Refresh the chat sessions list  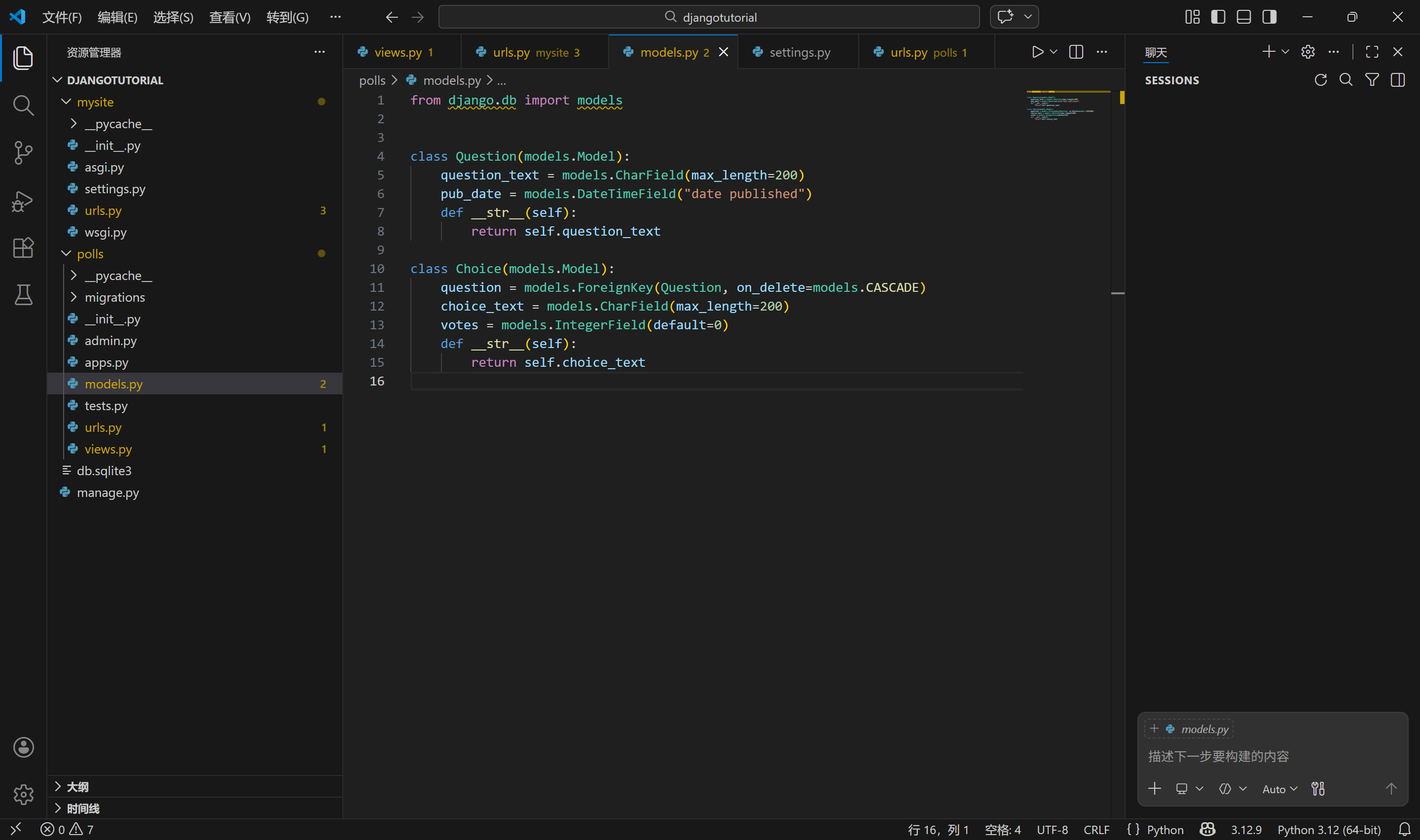[x=1320, y=80]
